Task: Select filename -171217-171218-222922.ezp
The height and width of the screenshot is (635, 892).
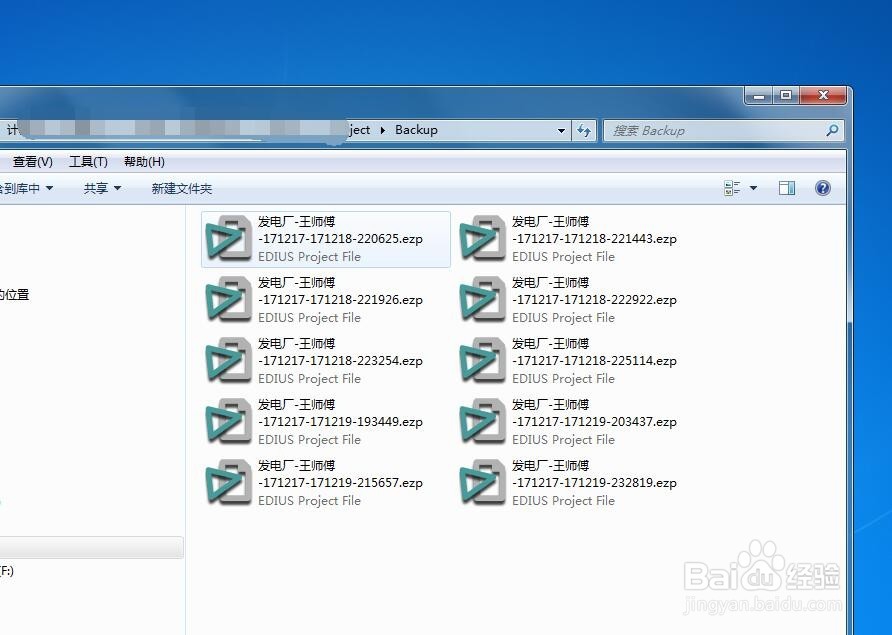Action: tap(594, 299)
